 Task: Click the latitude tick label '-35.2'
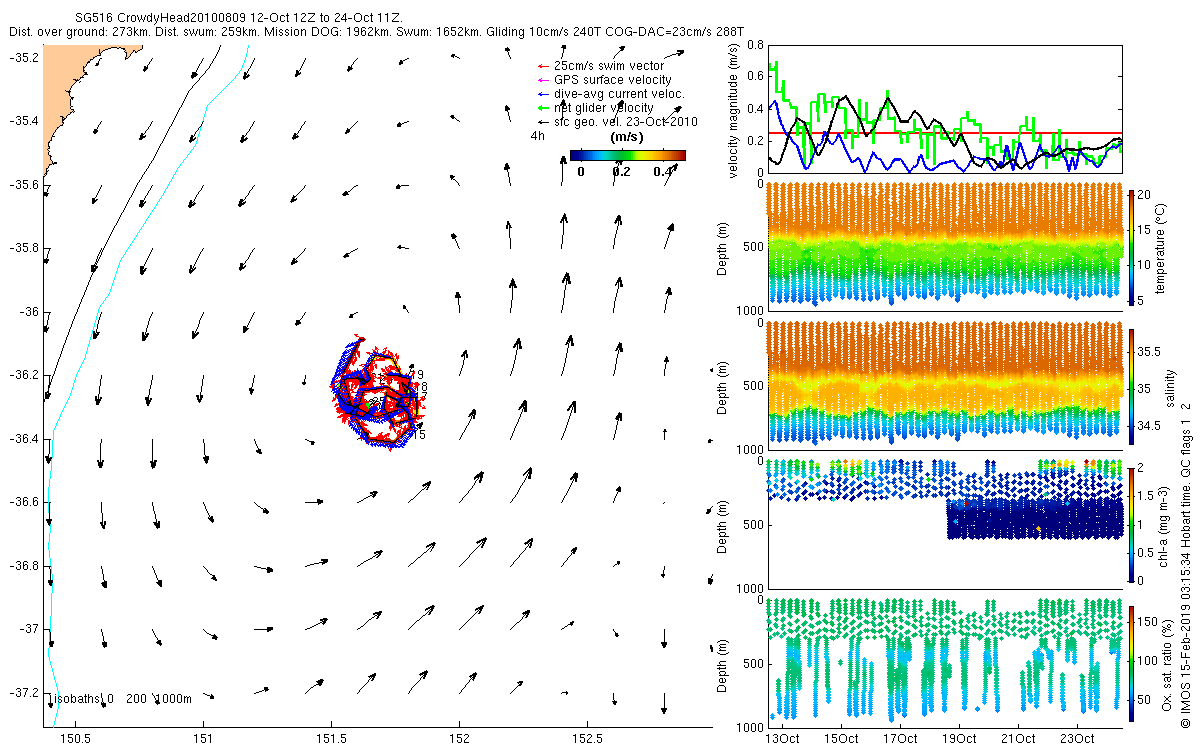pyautogui.click(x=22, y=58)
